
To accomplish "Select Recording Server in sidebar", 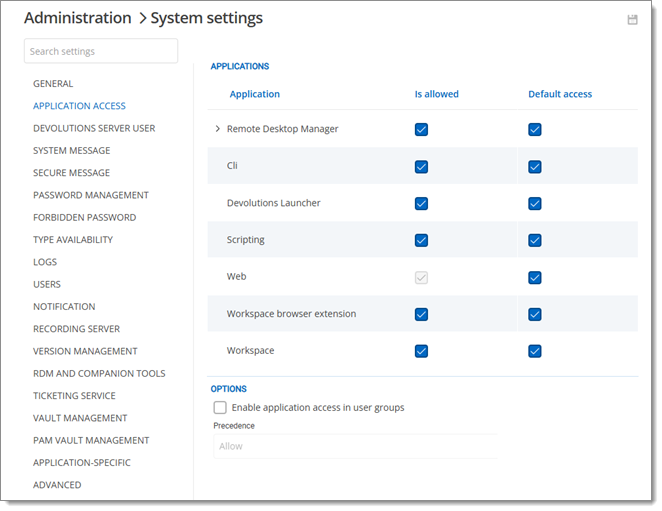I will click(x=76, y=329).
